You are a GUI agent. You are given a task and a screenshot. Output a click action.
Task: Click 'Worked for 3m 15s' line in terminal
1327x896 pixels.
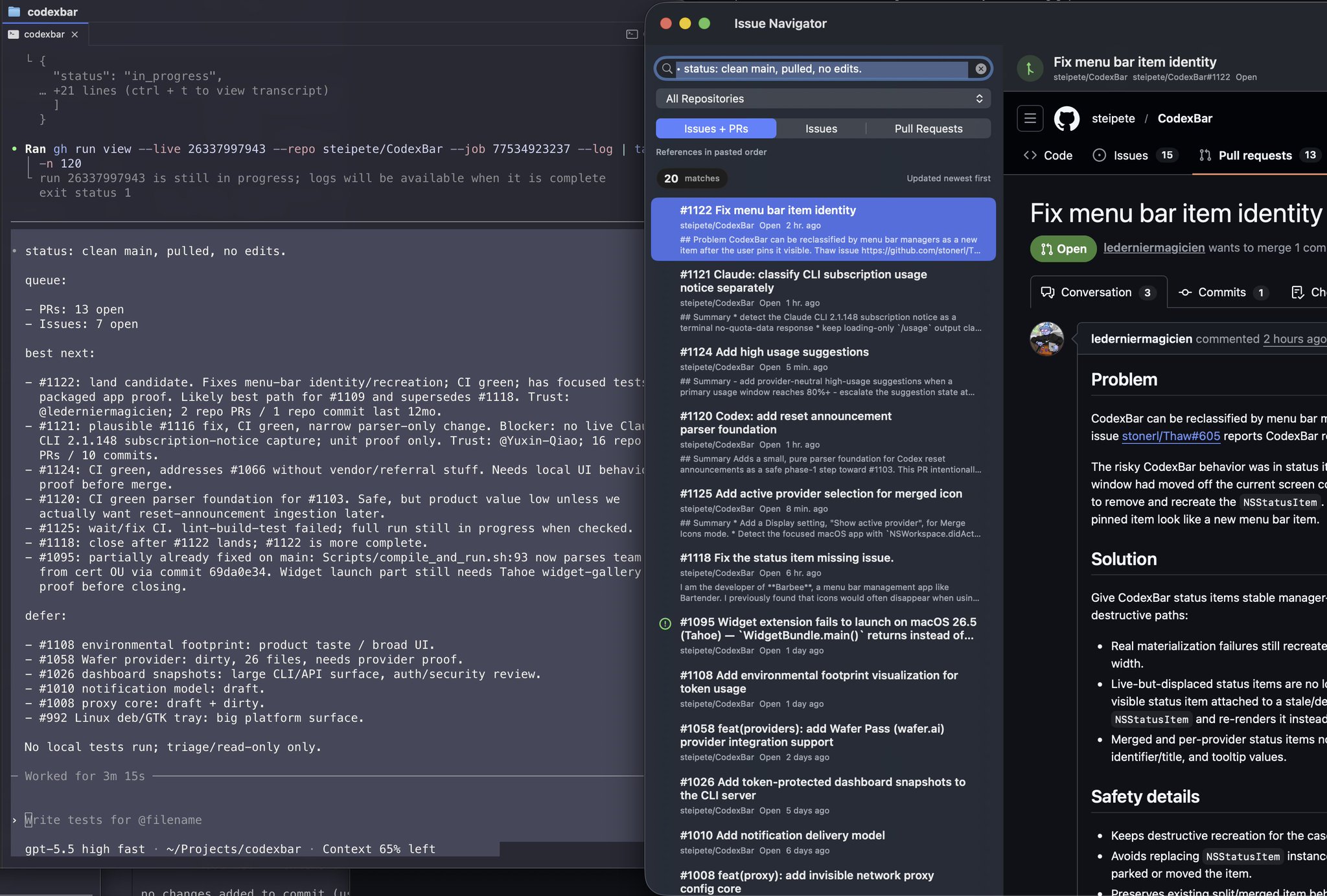(85, 776)
